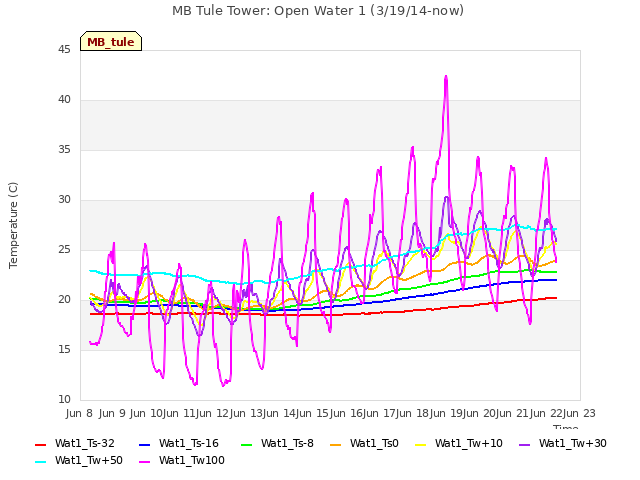Click the Jun 9 x-axis date label
The image size is (640, 480).
tap(112, 413)
